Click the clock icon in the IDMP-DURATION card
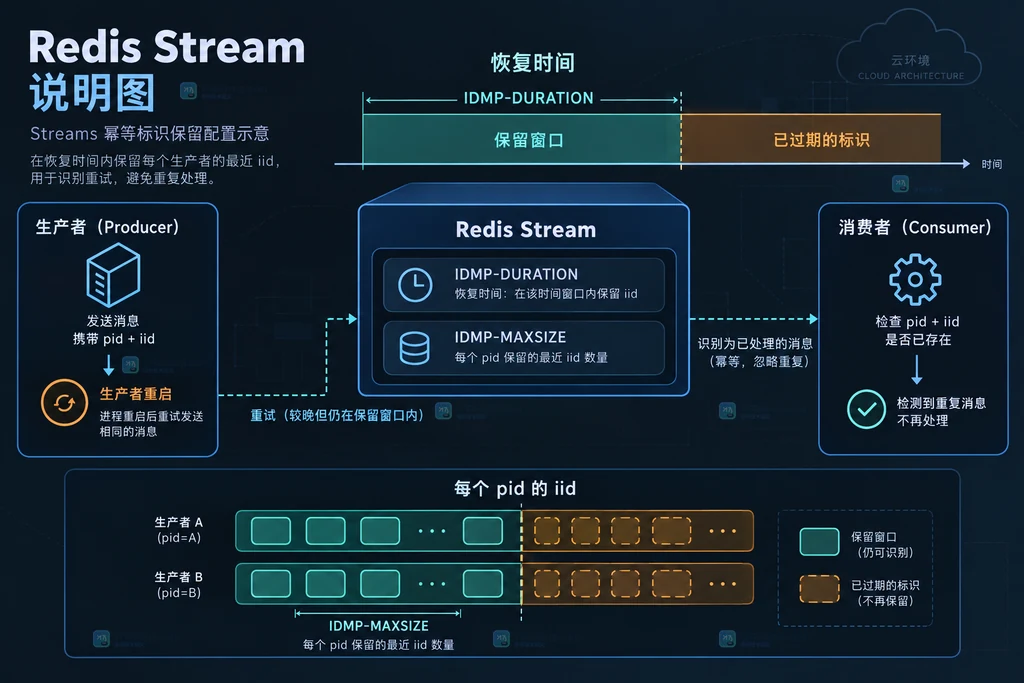The height and width of the screenshot is (683, 1024). [x=415, y=285]
